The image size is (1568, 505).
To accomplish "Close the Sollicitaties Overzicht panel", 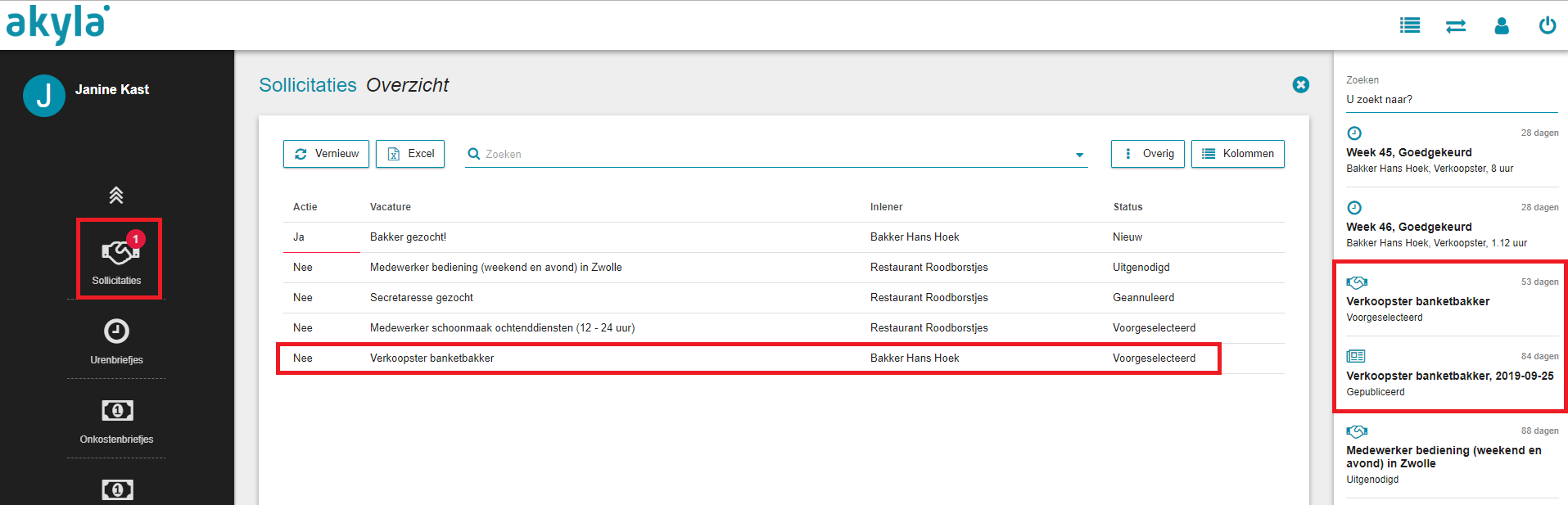I will 1300,85.
